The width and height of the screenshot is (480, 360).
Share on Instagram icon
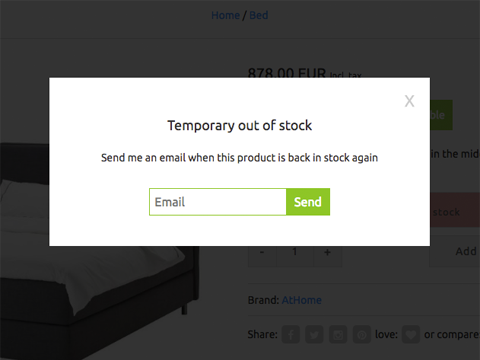click(338, 334)
